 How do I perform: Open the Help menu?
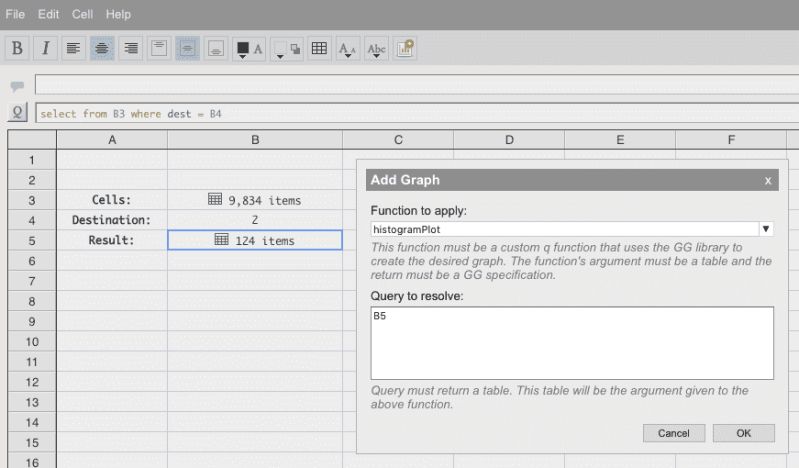point(118,14)
